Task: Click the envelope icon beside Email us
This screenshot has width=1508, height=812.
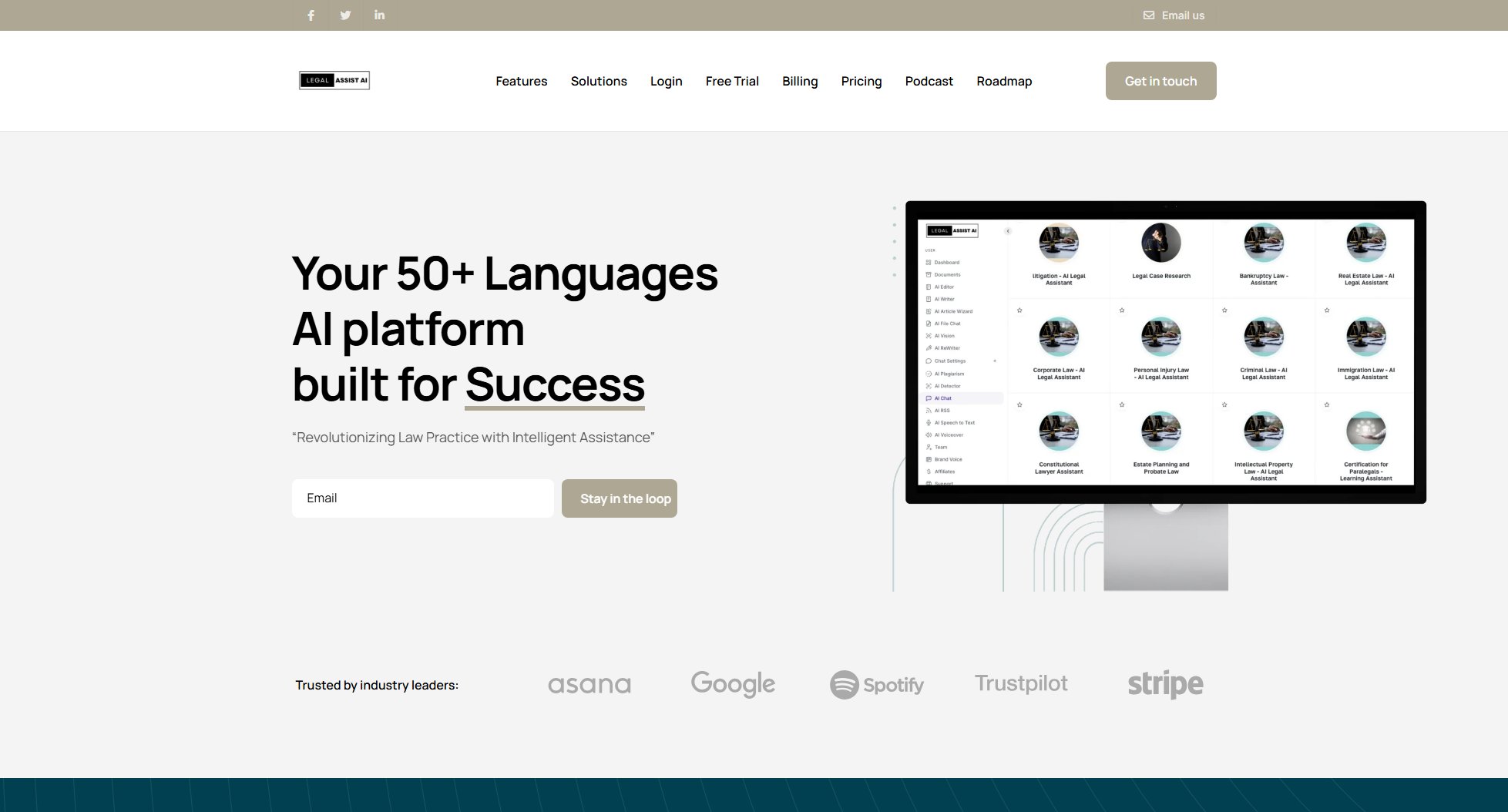Action: point(1148,15)
